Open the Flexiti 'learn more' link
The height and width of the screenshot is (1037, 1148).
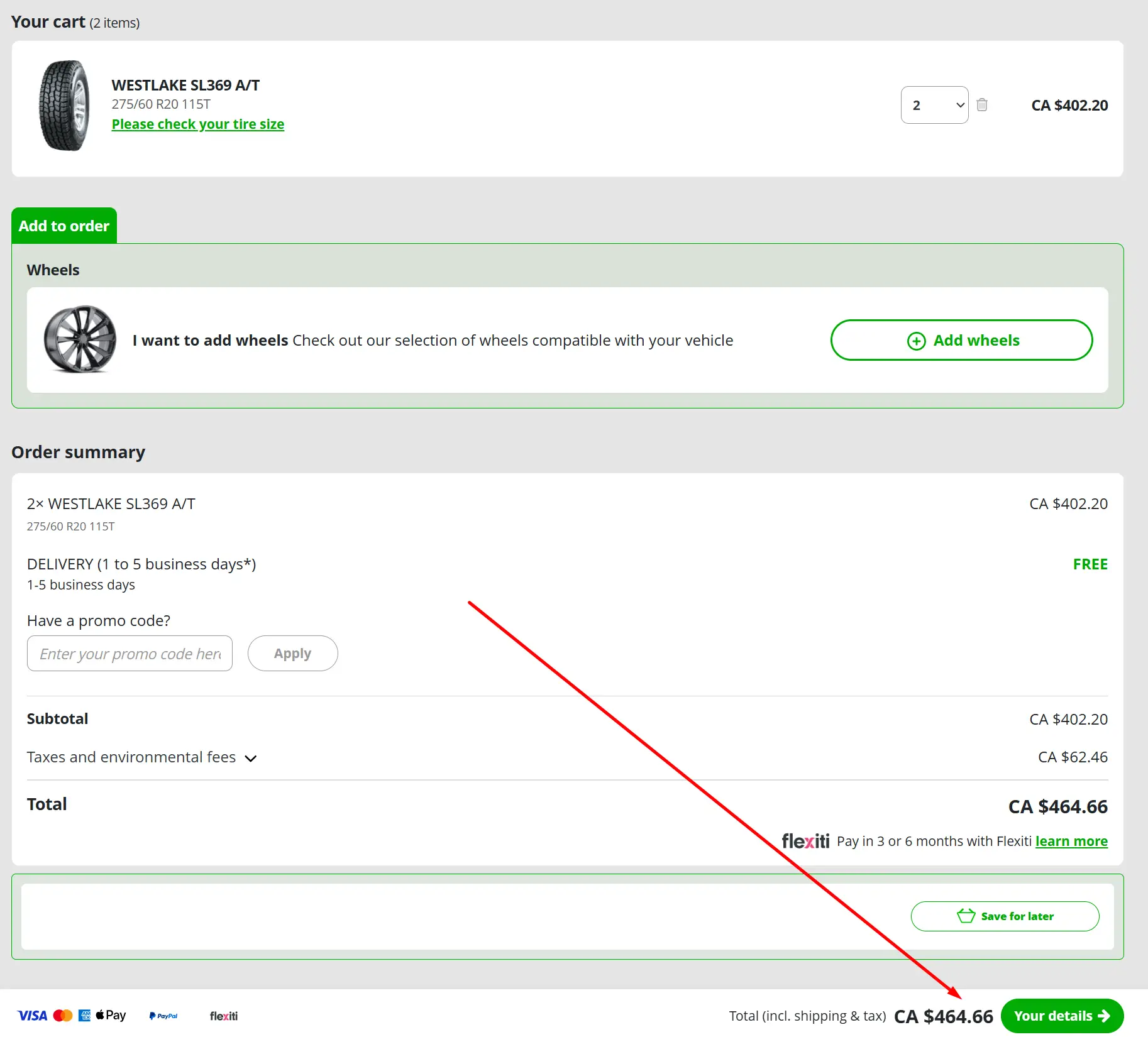click(1071, 841)
